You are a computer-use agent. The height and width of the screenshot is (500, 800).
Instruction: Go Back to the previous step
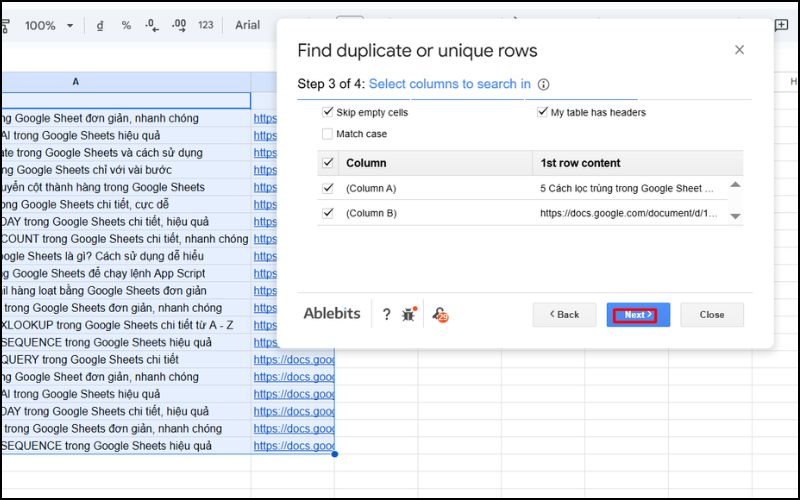click(564, 315)
